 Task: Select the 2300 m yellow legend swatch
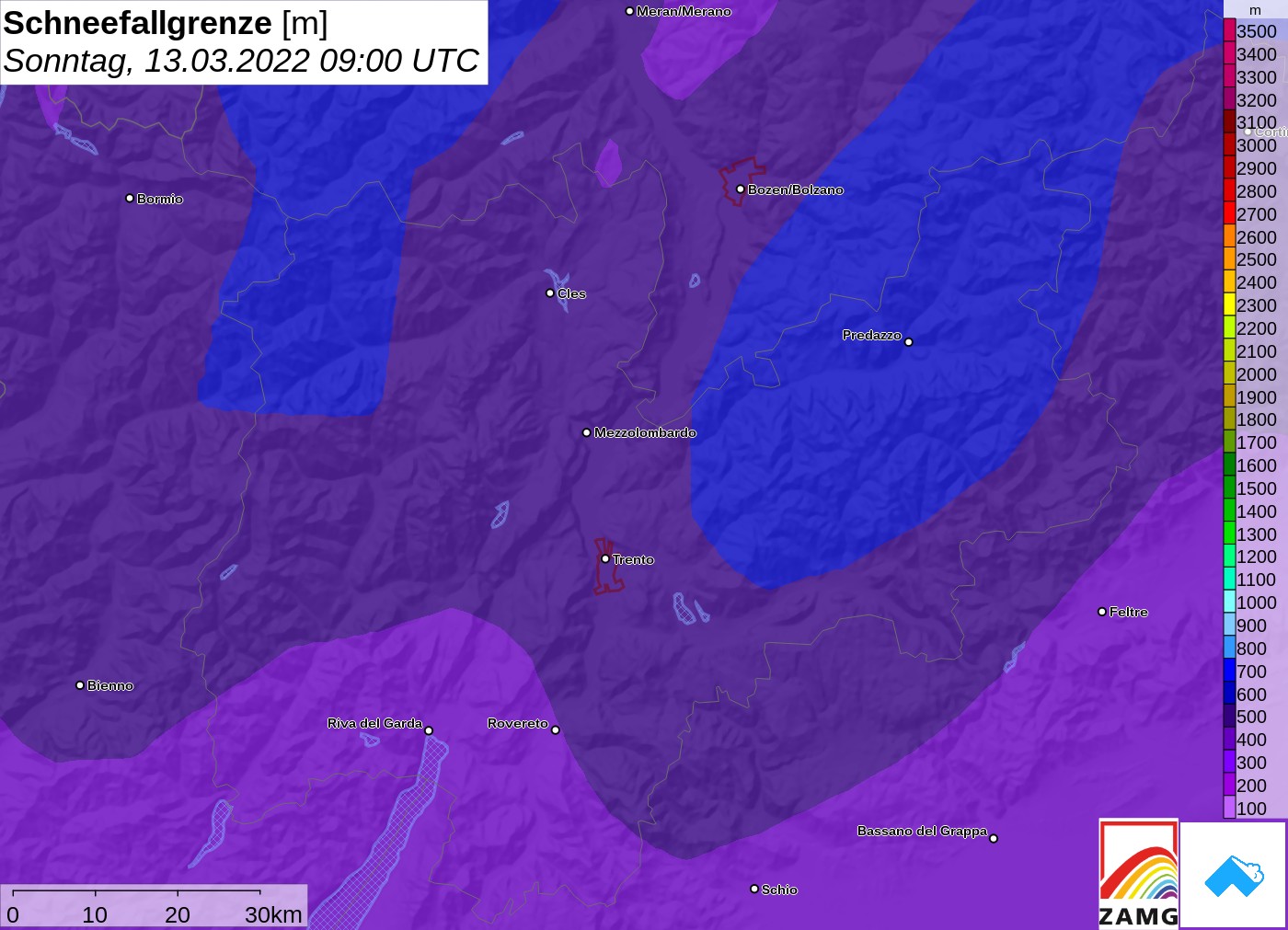(x=1229, y=304)
